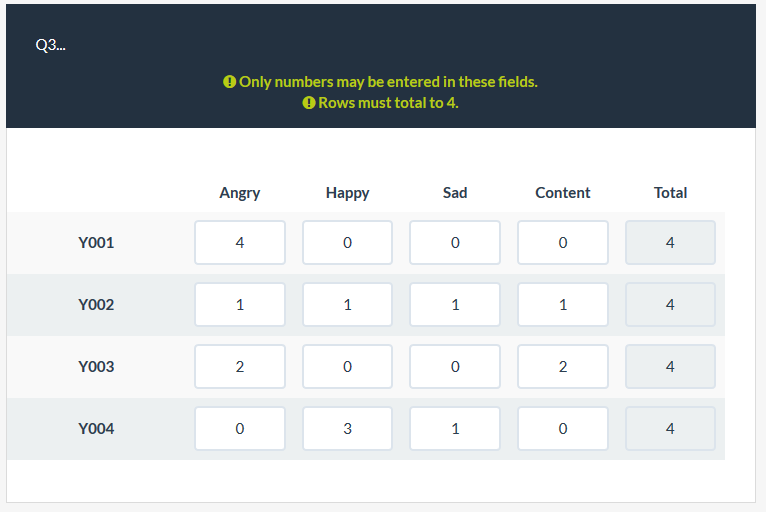Select the Happy input in row Y001
This screenshot has height=512, width=766.
coord(347,243)
